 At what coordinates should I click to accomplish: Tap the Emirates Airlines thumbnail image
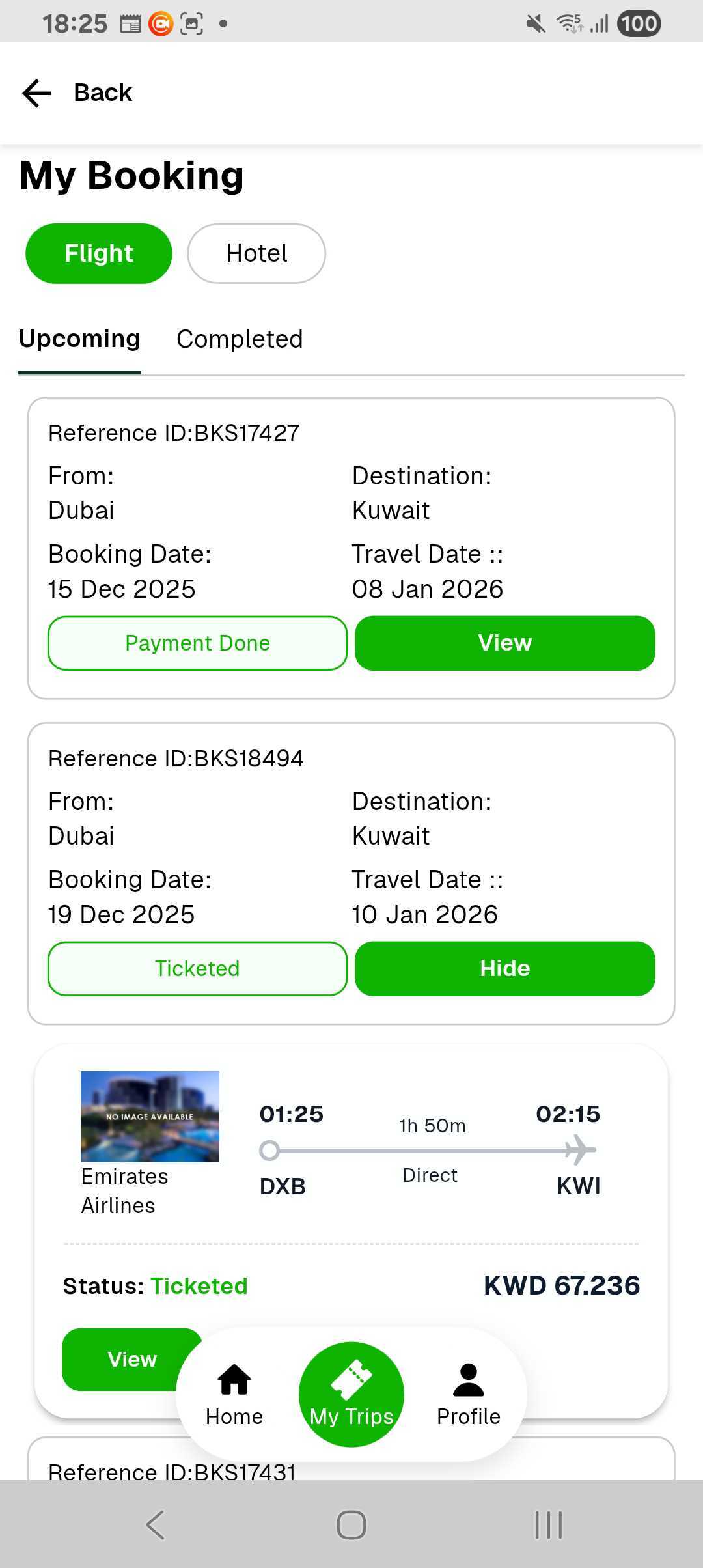150,1116
